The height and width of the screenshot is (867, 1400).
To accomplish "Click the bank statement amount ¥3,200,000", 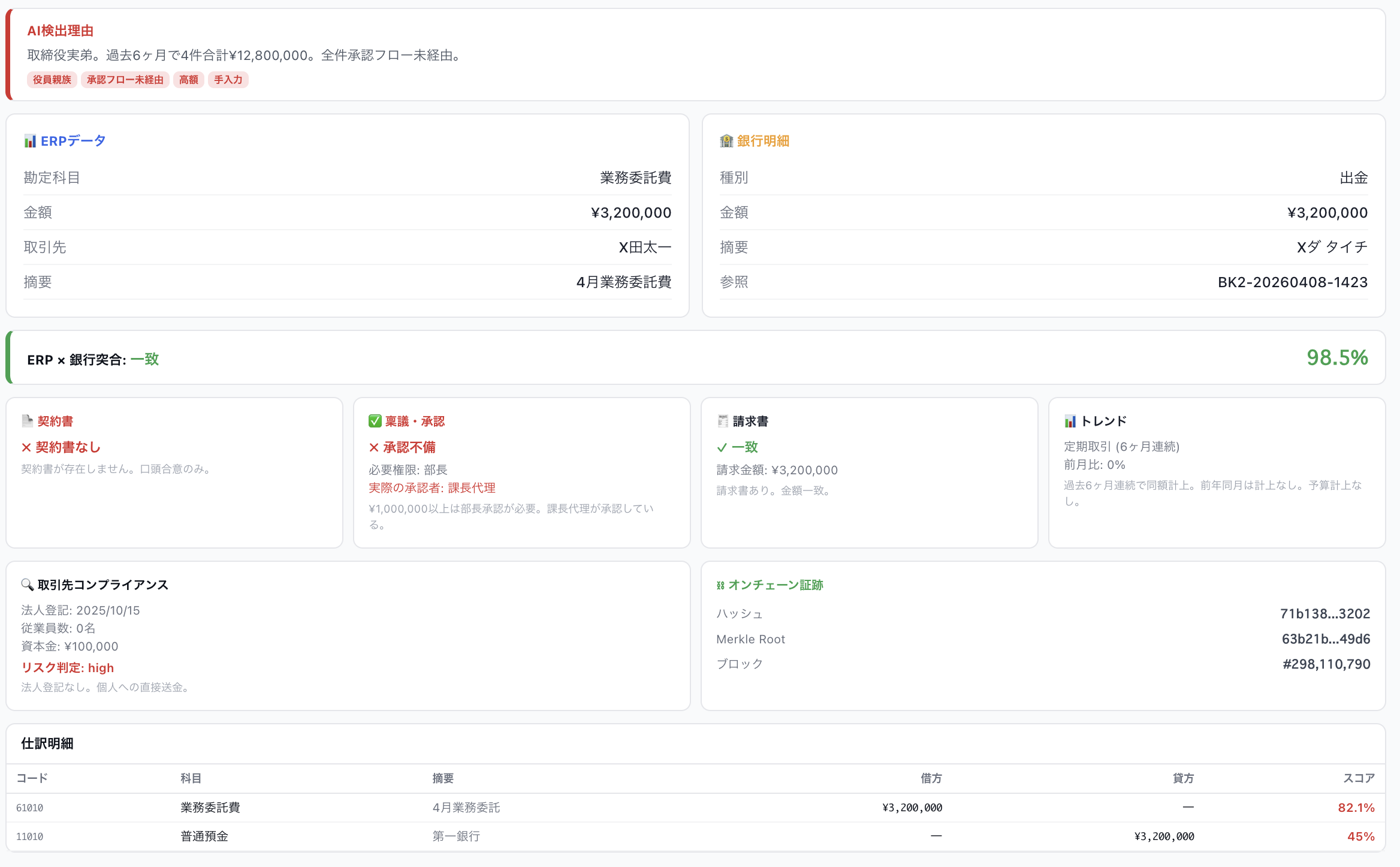I will pyautogui.click(x=1327, y=213).
